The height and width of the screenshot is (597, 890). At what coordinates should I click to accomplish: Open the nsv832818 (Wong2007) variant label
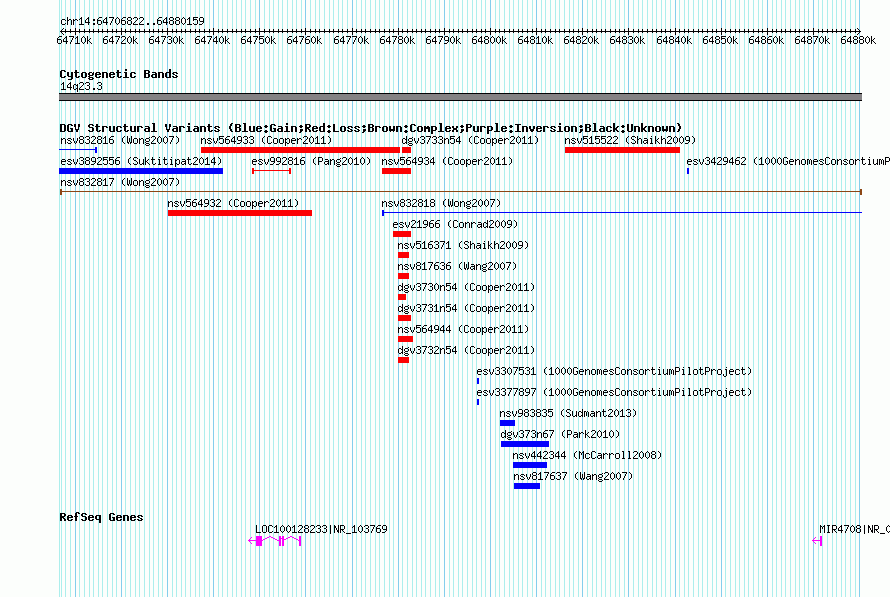point(441,203)
